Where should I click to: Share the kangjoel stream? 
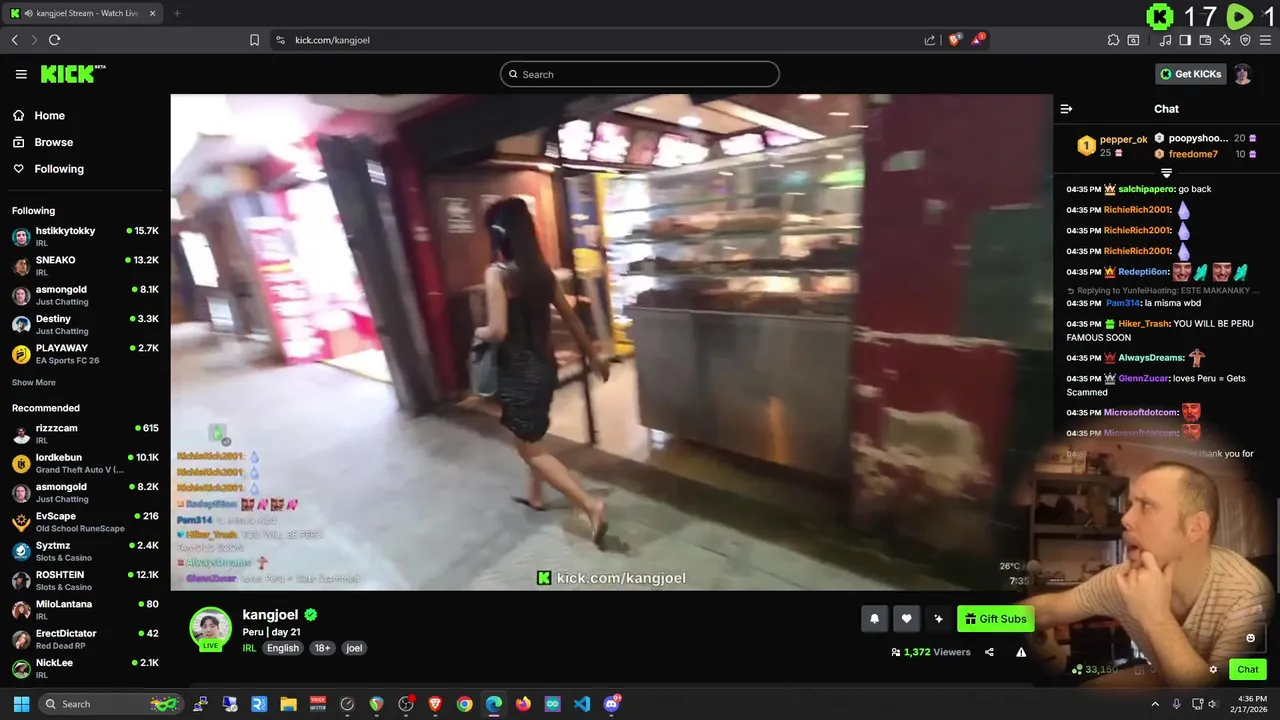[x=989, y=652]
